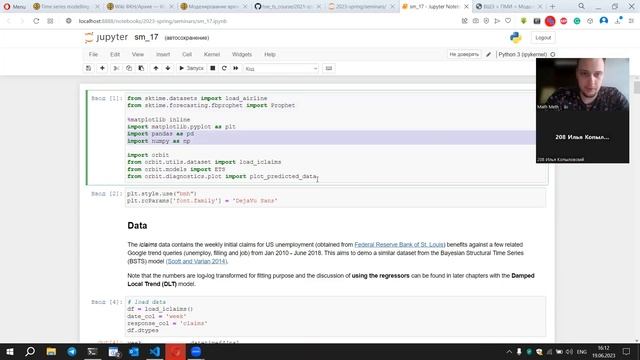Add page to bookmarks with heart icon

[508, 21]
